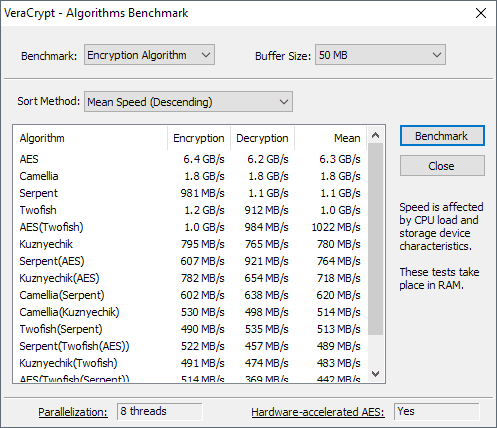Image resolution: width=497 pixels, height=428 pixels.
Task: Click AES mean speed 6.3 GB/s
Action: [340, 159]
